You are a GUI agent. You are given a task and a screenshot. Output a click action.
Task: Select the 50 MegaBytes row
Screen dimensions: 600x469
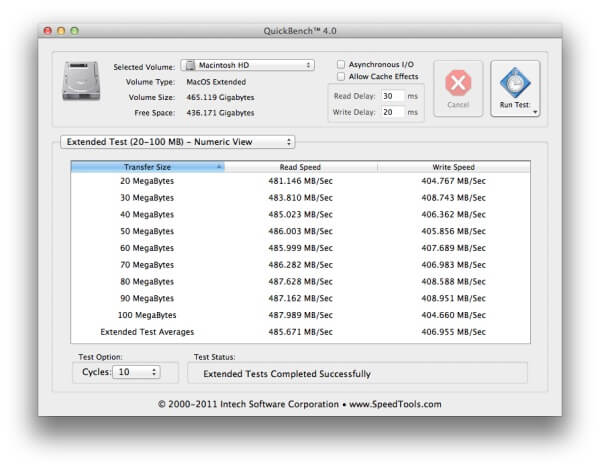(x=300, y=231)
